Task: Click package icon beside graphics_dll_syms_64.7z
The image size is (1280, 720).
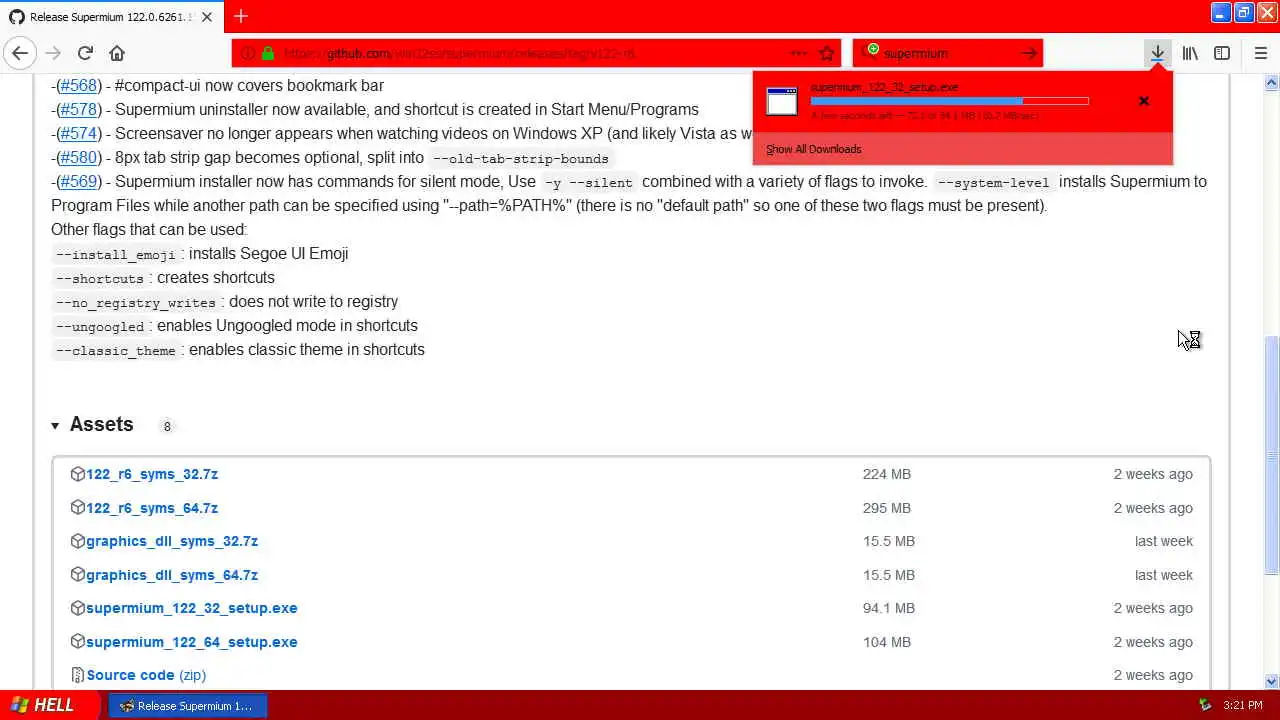Action: tap(78, 575)
